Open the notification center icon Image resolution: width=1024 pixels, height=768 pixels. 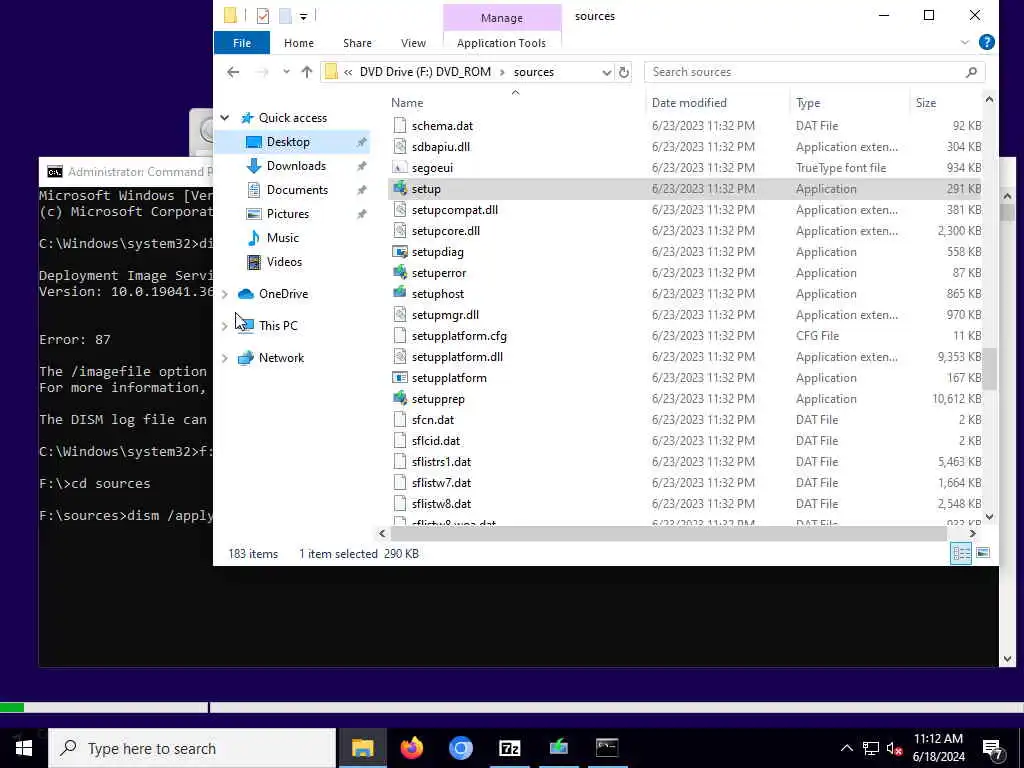(993, 748)
